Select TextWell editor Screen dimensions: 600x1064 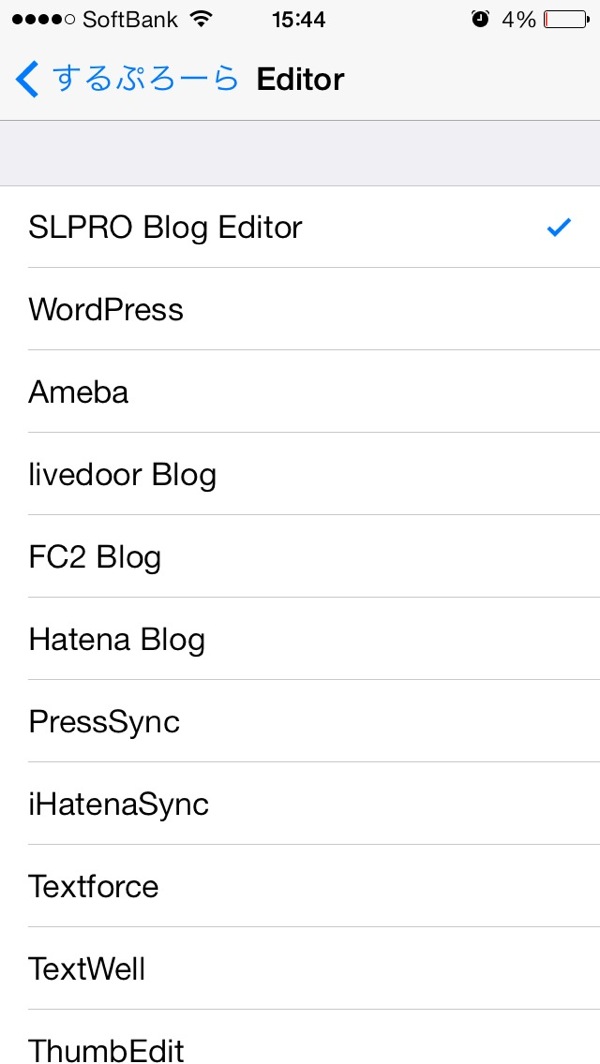click(x=300, y=968)
